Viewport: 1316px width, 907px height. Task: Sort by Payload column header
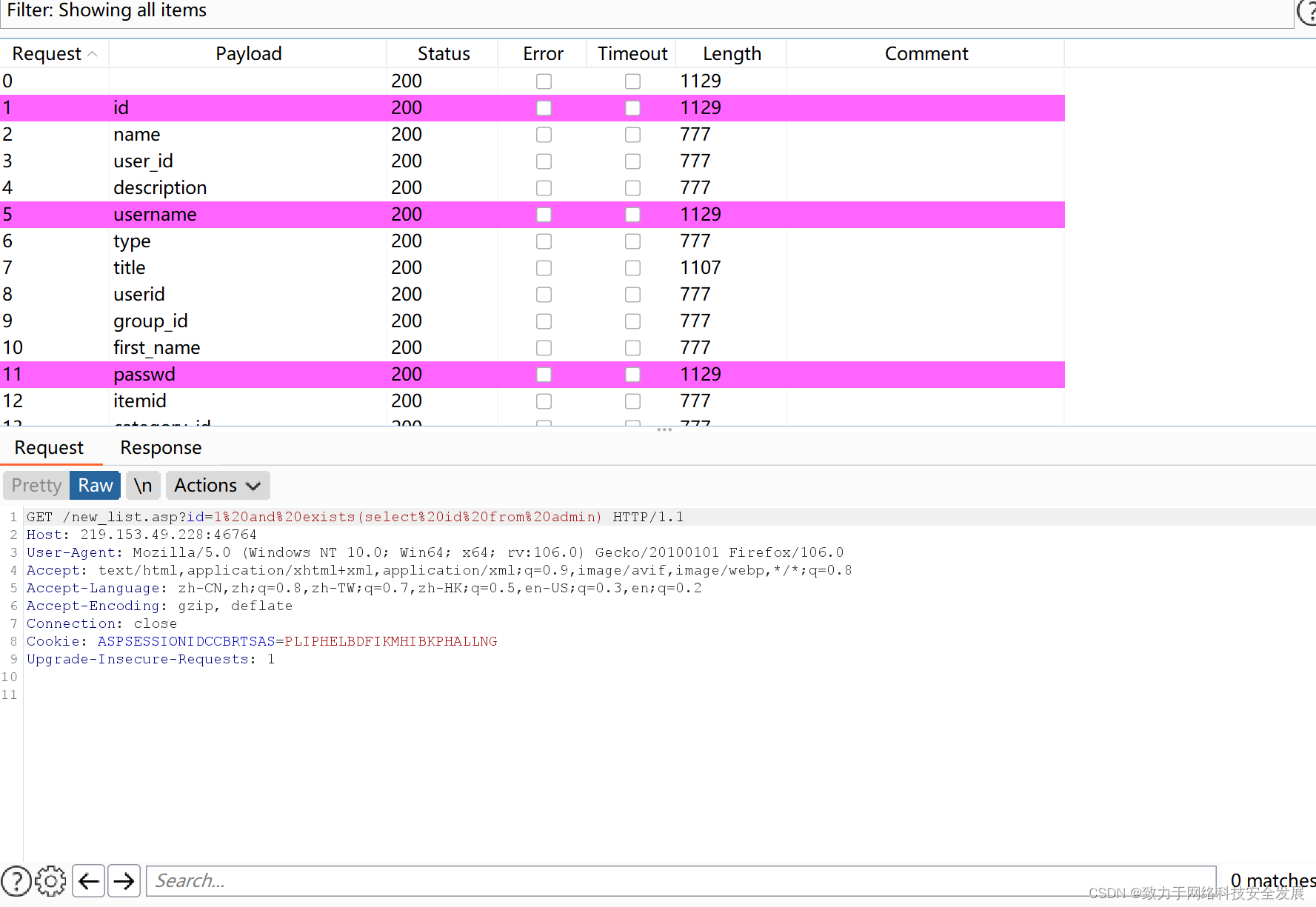click(x=248, y=54)
